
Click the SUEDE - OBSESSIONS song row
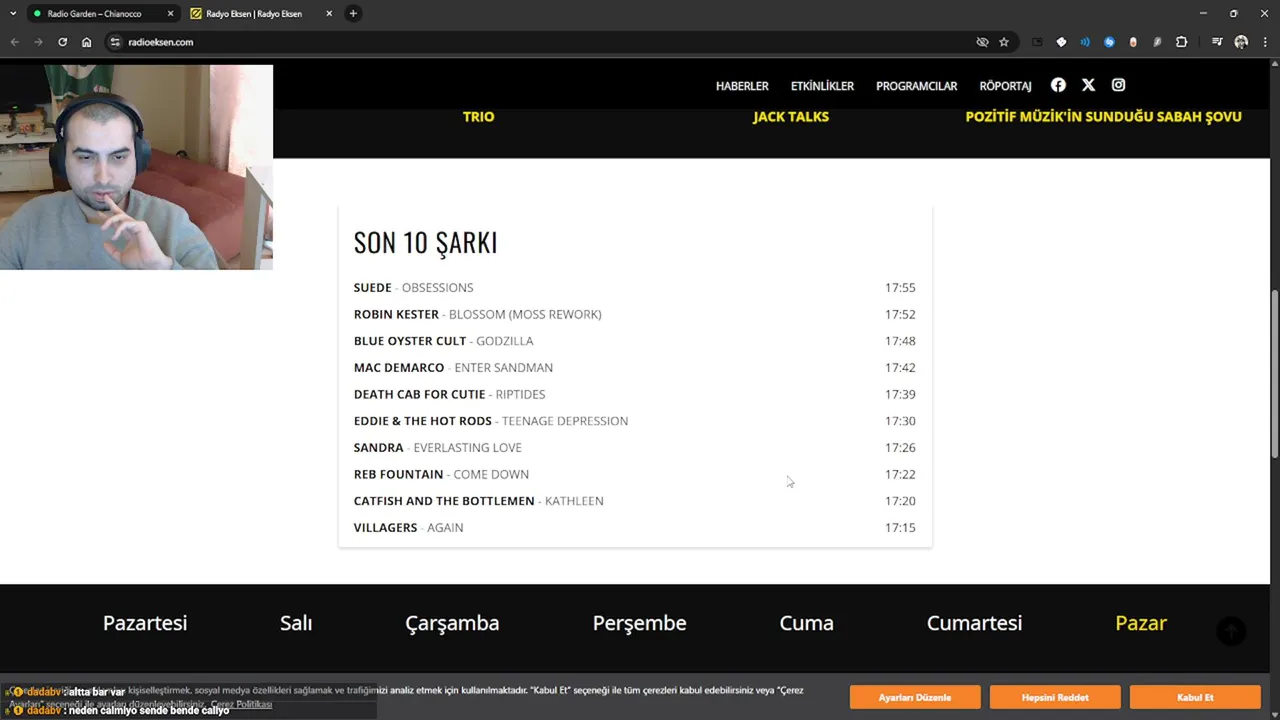click(x=635, y=287)
